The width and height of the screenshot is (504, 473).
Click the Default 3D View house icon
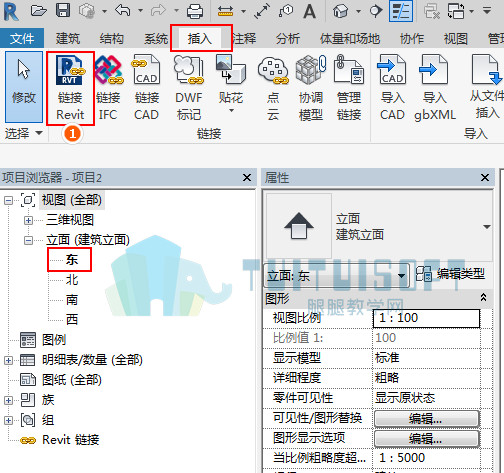(x=340, y=11)
